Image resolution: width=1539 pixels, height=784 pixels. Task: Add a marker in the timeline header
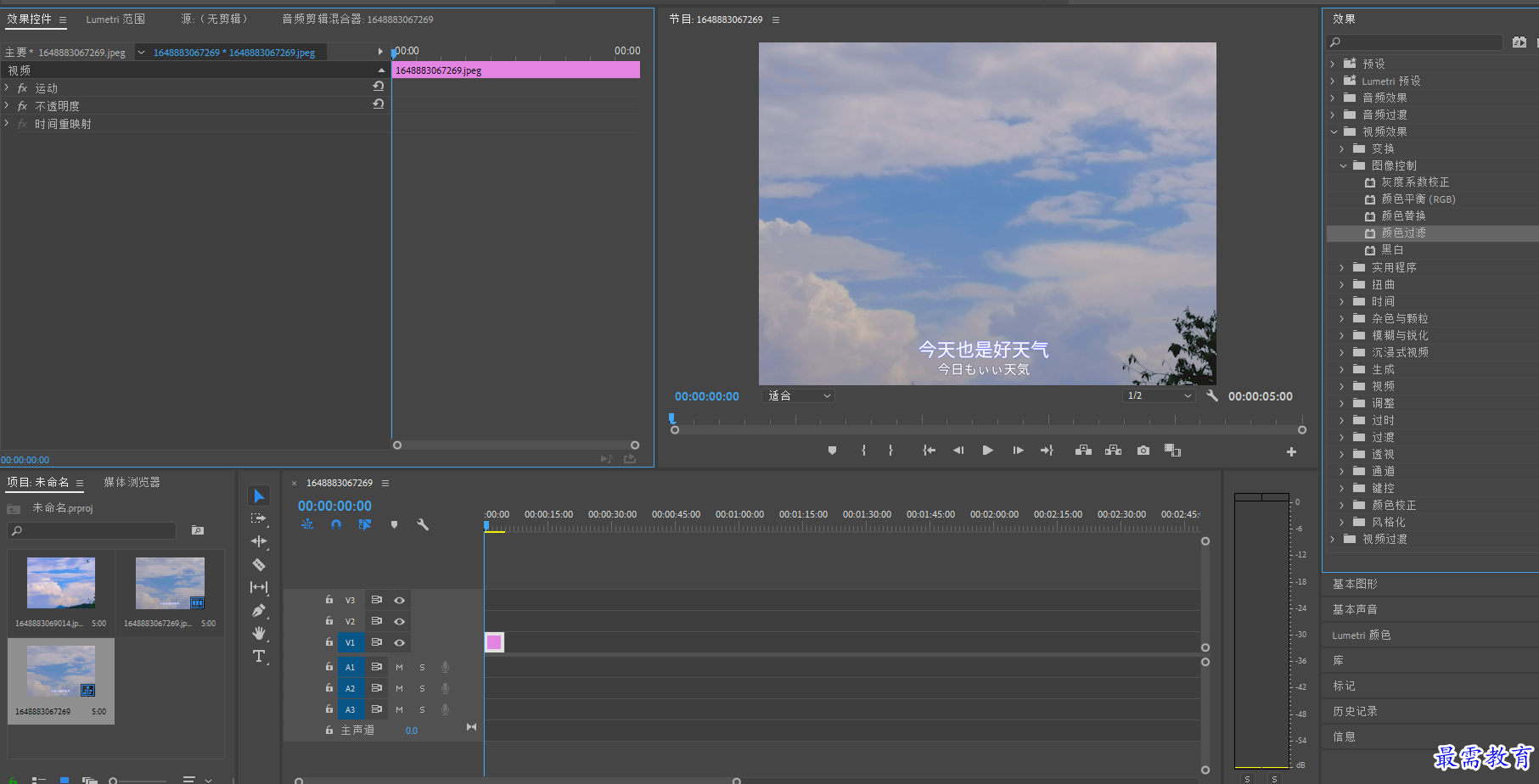pos(394,524)
